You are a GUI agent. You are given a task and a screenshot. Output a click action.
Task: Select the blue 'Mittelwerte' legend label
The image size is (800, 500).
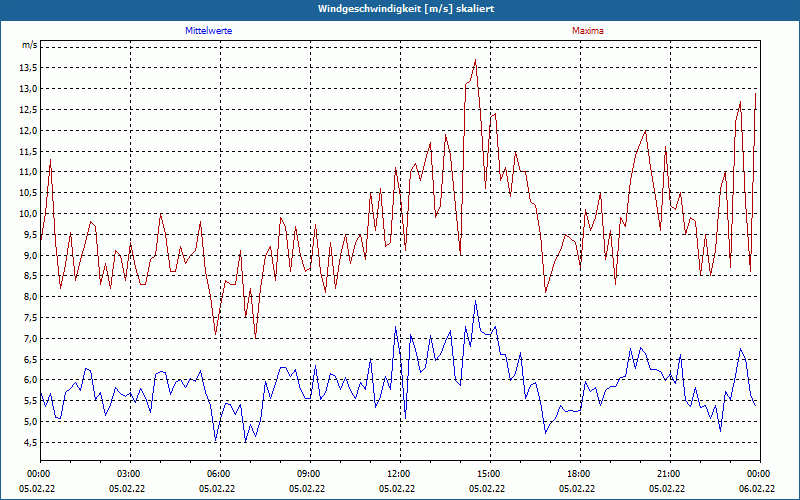pyautogui.click(x=209, y=31)
